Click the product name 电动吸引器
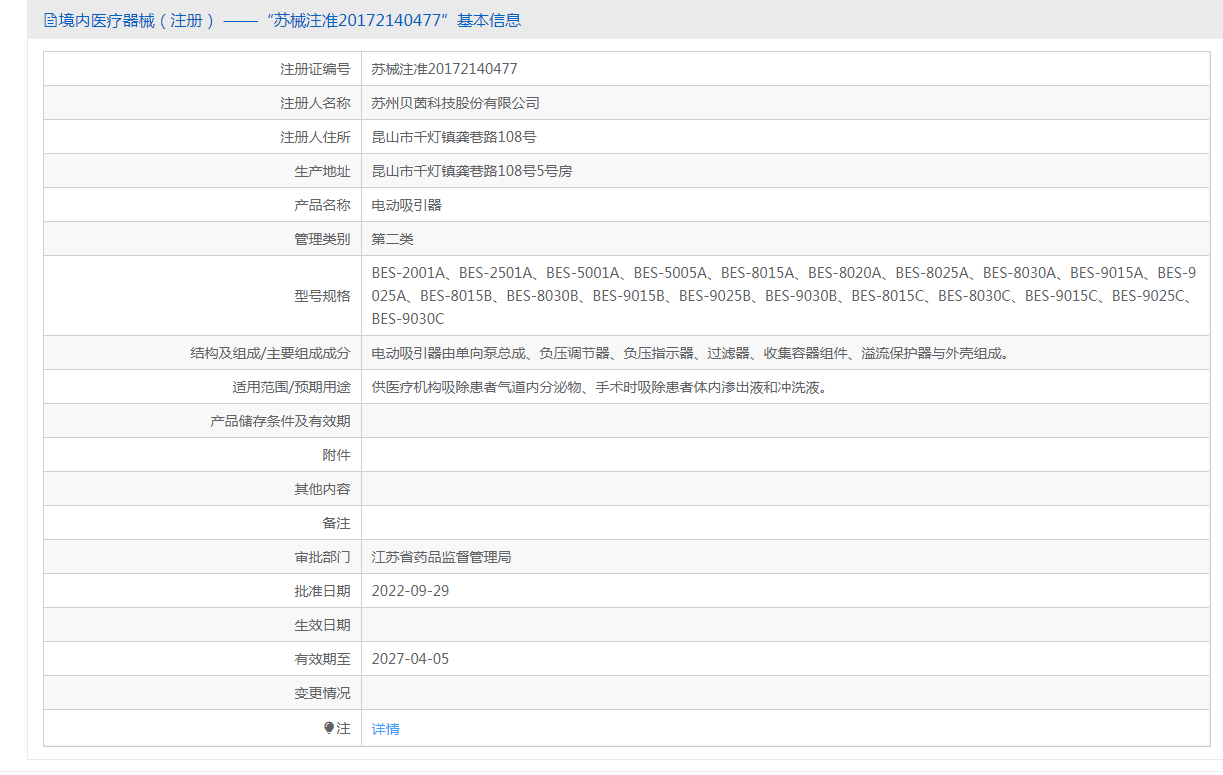This screenshot has width=1223, height=775. point(406,205)
